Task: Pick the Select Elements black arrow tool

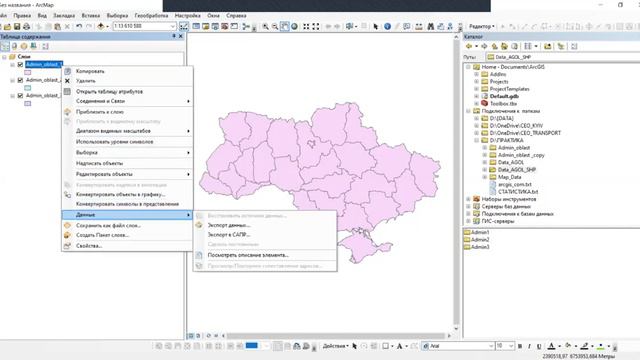Action: pos(376,27)
